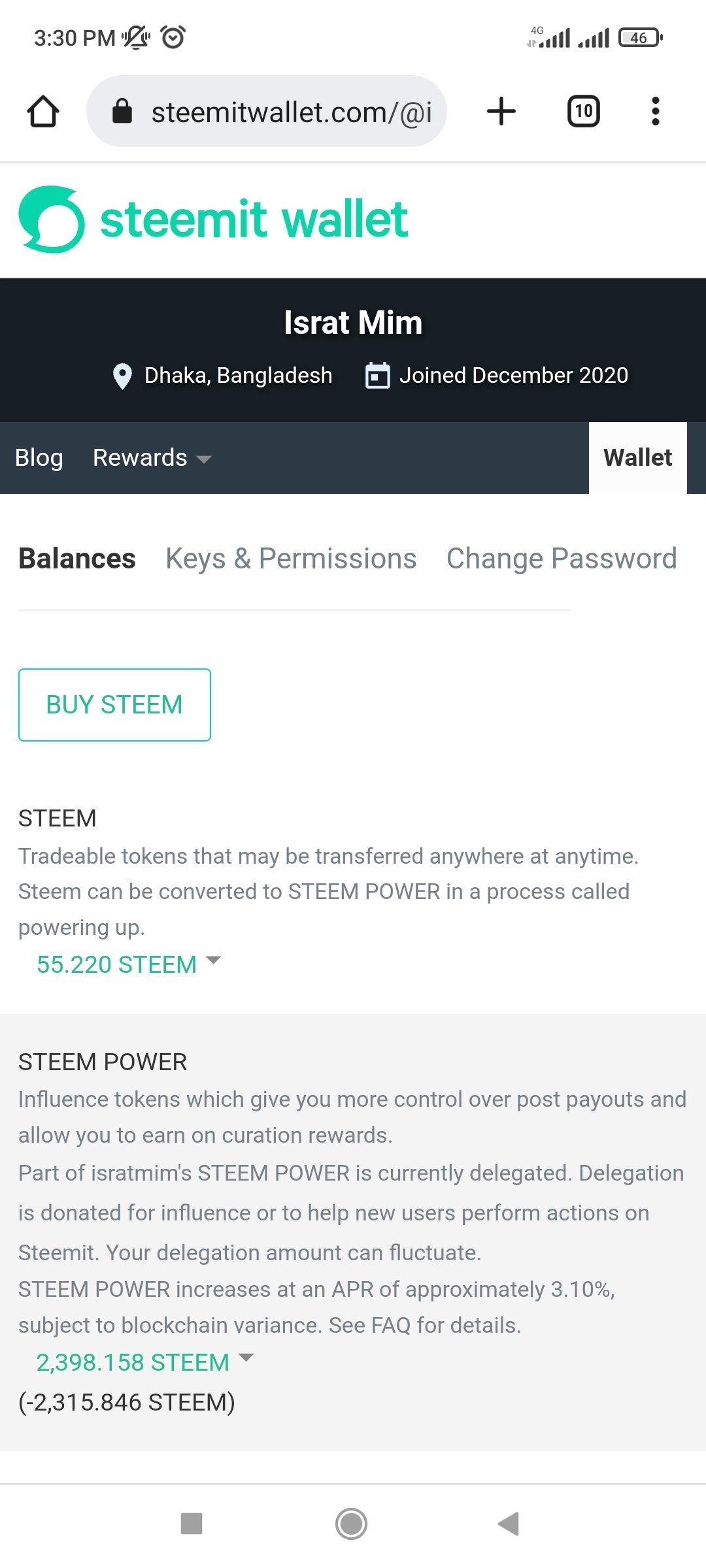The image size is (706, 1568).
Task: Select the Wallet tab
Action: (x=637, y=458)
